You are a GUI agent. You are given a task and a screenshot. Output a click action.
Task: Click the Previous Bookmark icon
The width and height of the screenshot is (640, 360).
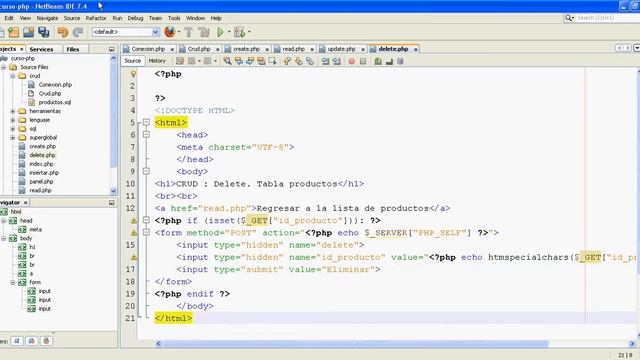(287, 61)
